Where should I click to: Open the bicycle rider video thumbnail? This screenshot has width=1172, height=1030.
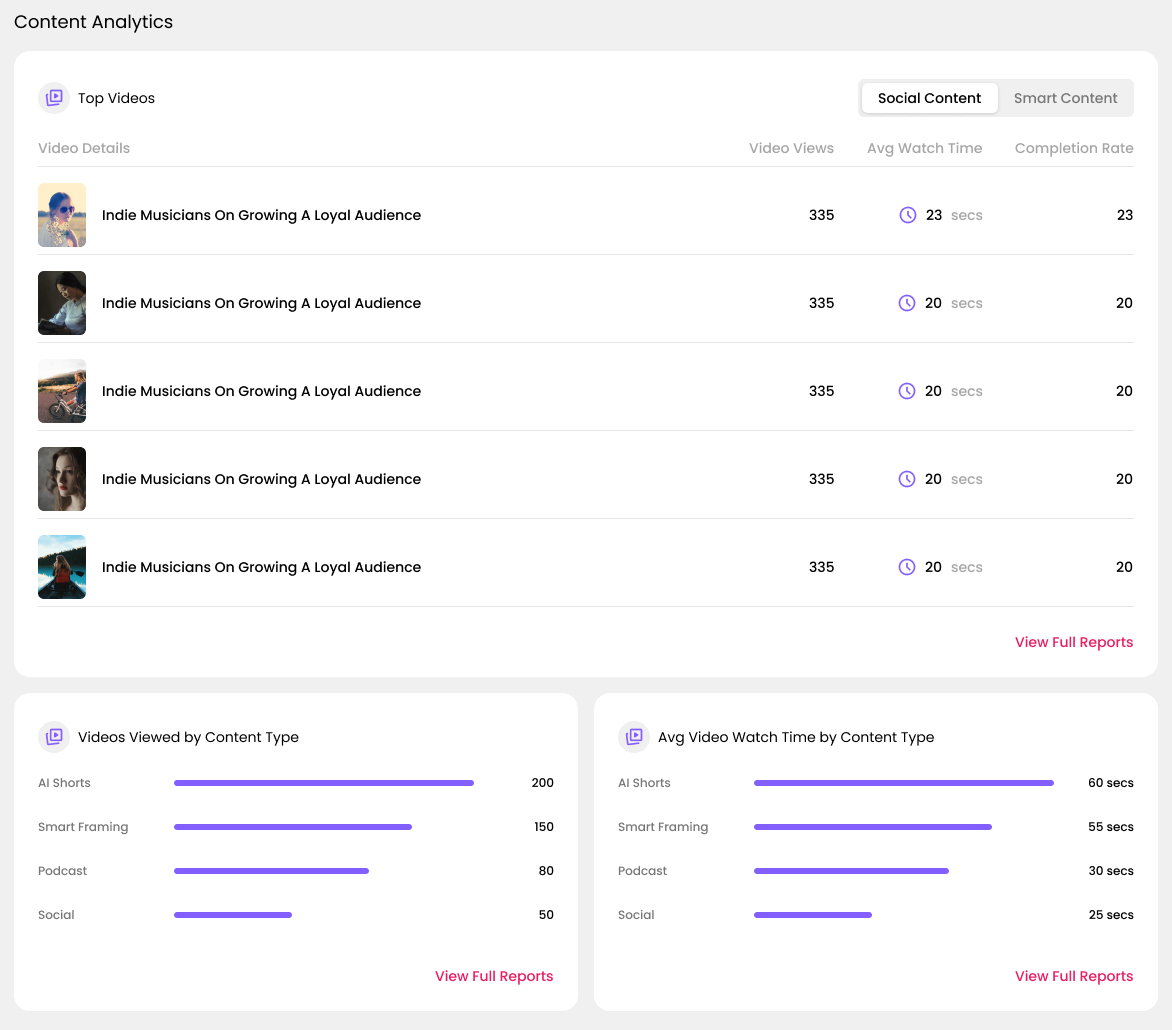point(62,391)
